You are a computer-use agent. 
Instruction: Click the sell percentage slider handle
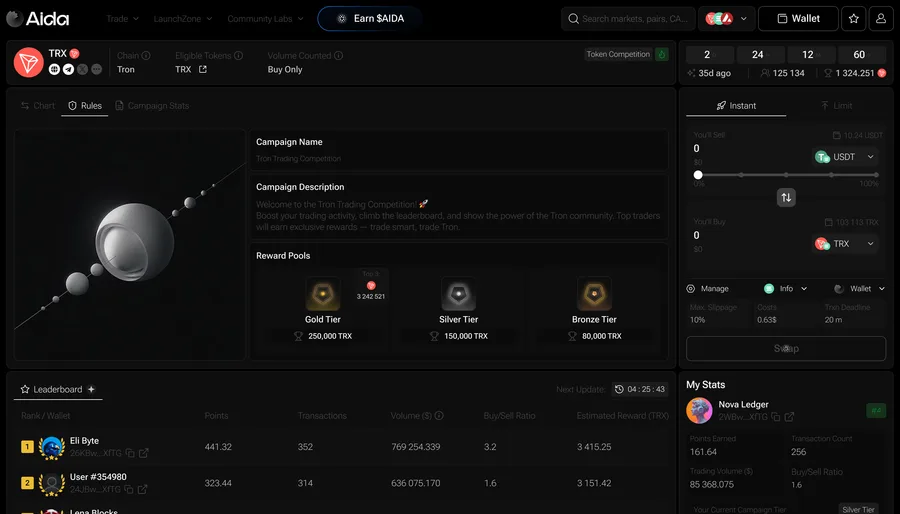tap(698, 175)
